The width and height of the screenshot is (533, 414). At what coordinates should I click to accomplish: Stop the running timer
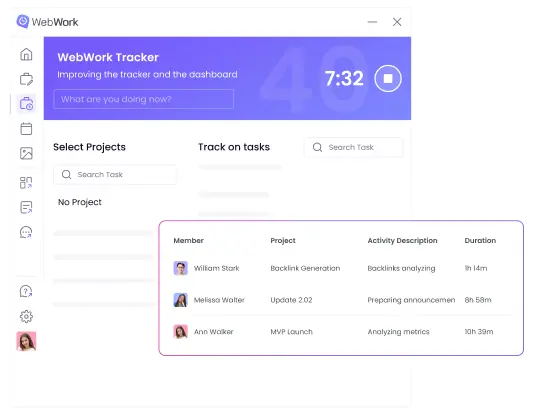[x=388, y=79]
